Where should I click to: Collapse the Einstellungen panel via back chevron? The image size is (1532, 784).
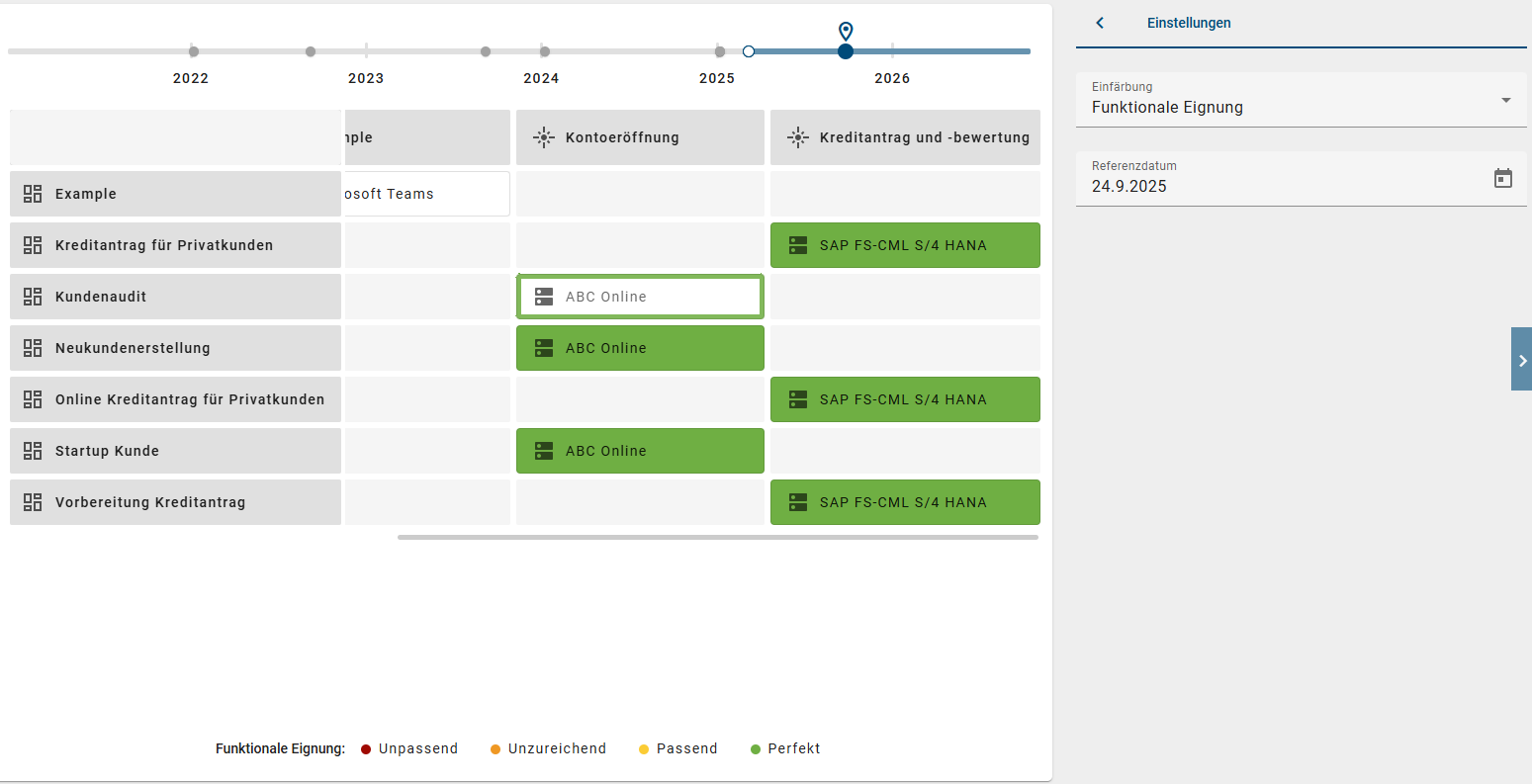pyautogui.click(x=1099, y=22)
